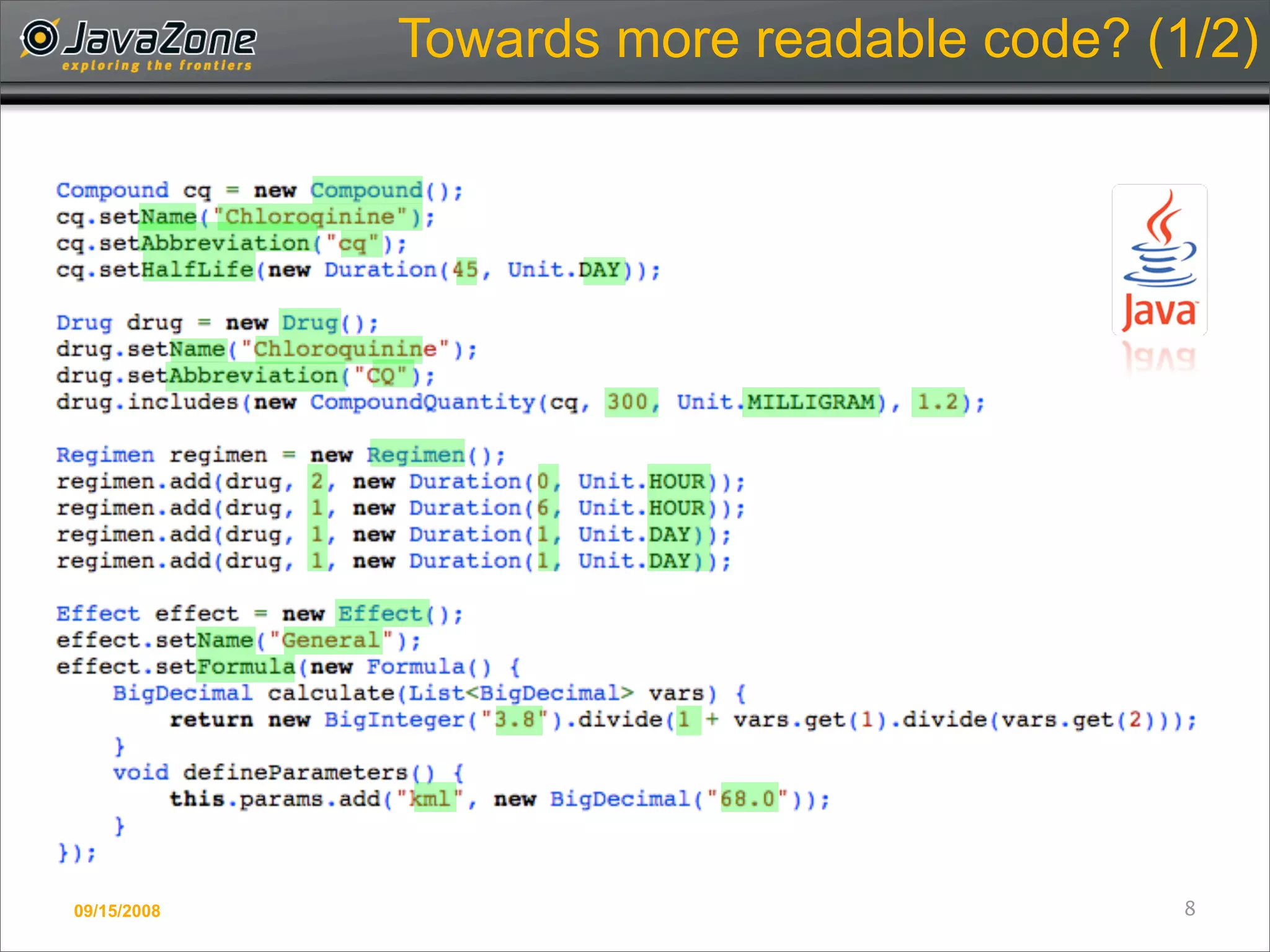The width and height of the screenshot is (1270, 952).
Task: Click the highlighted MILLIGRAM unit constant
Action: click(x=810, y=402)
